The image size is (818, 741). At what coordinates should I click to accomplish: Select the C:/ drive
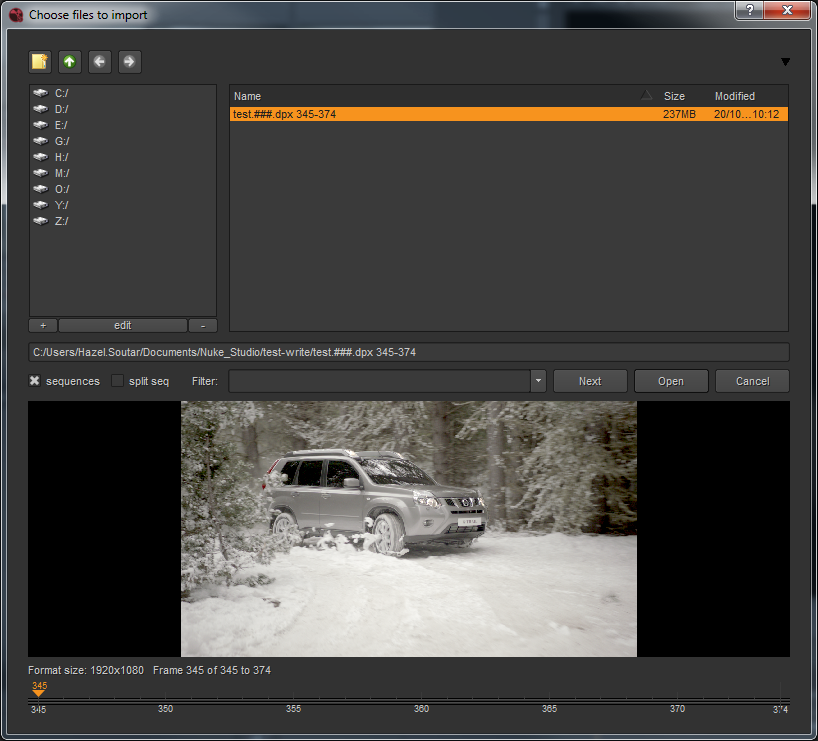coord(61,93)
